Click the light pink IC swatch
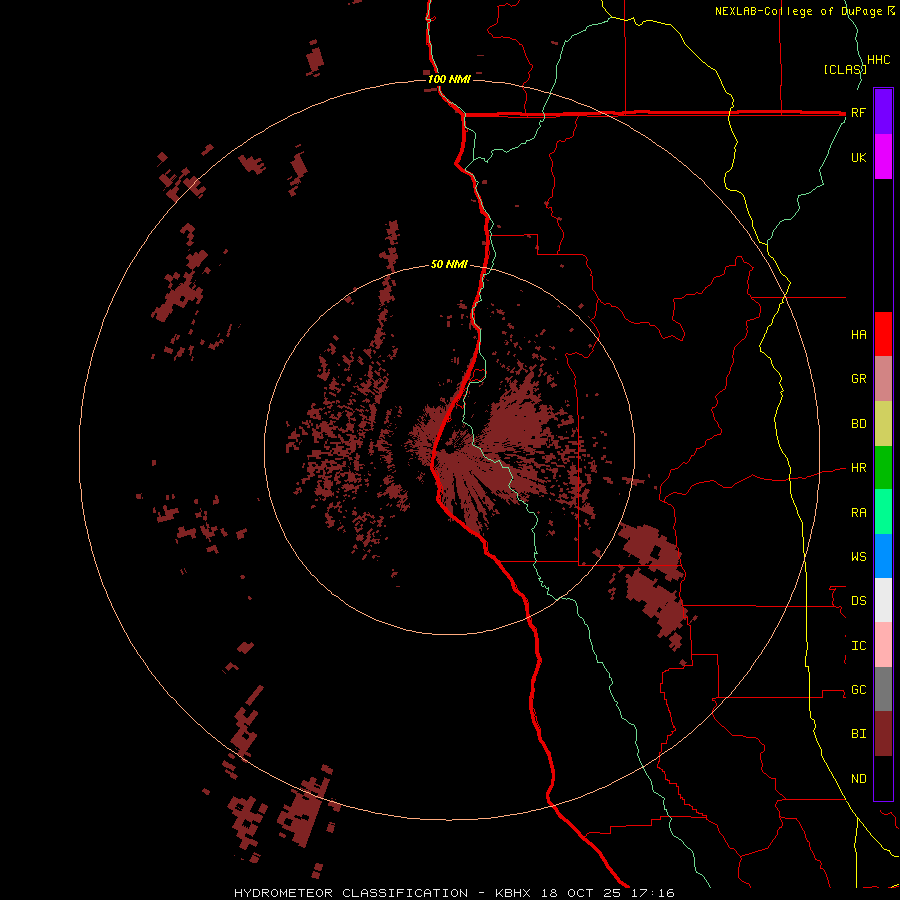The width and height of the screenshot is (900, 900). tap(883, 645)
